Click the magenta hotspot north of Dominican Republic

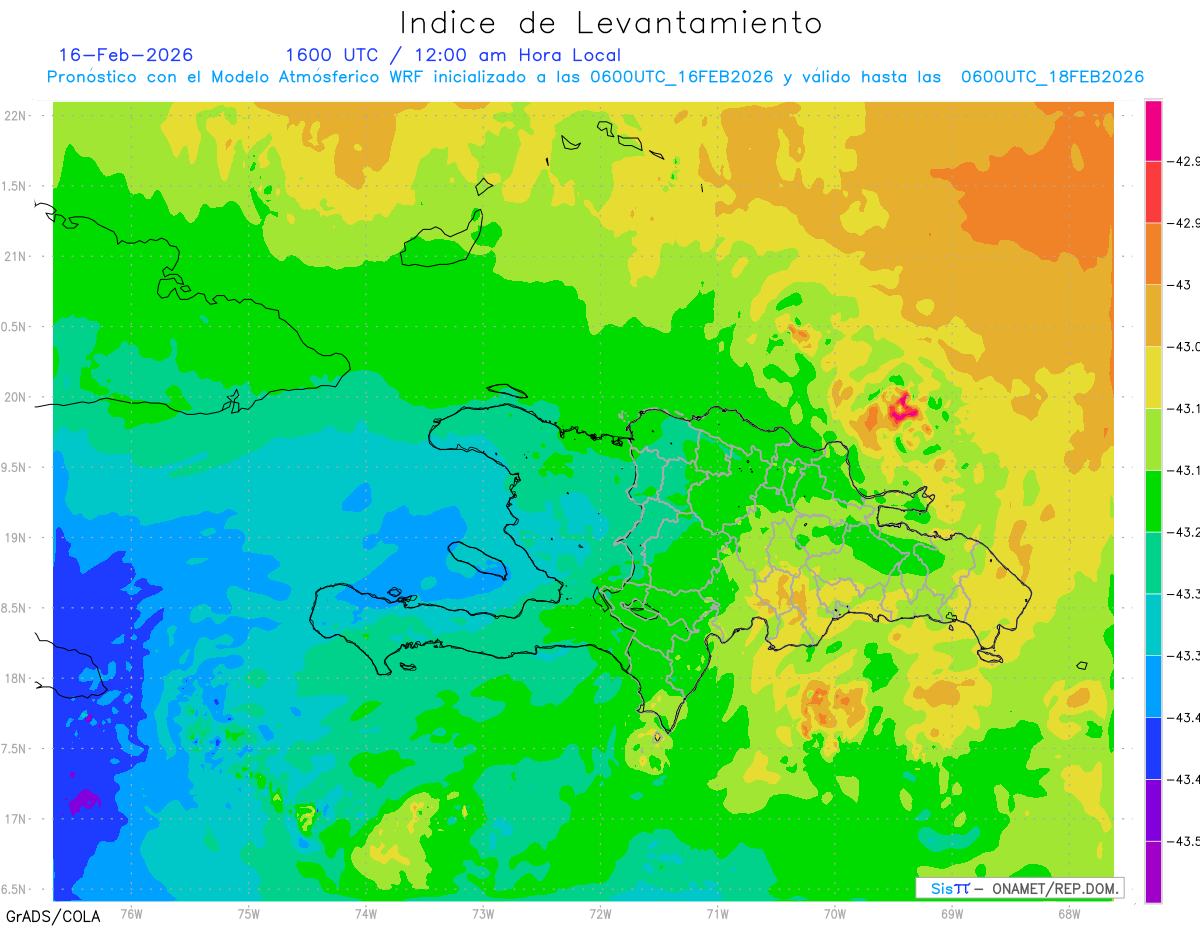coord(904,409)
